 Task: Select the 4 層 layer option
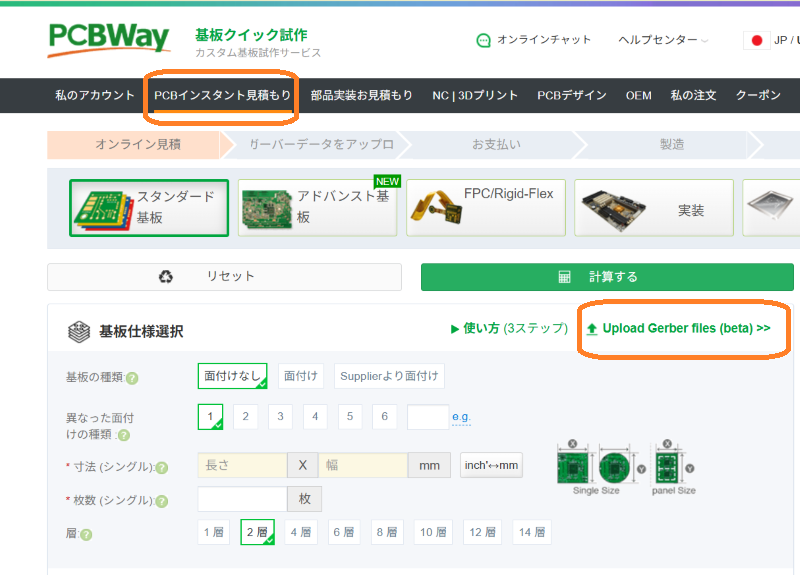[301, 533]
